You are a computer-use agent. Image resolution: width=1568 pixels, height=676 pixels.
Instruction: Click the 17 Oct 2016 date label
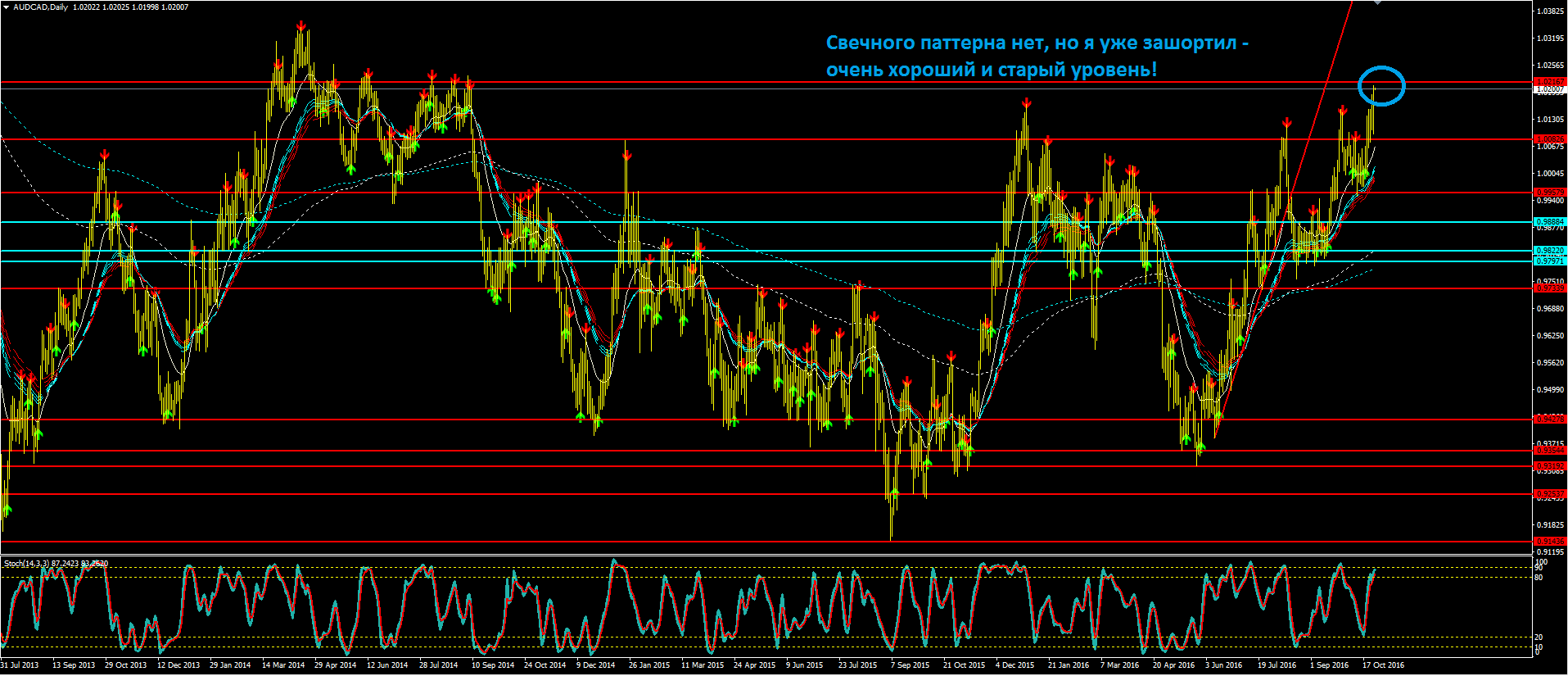(x=1383, y=665)
